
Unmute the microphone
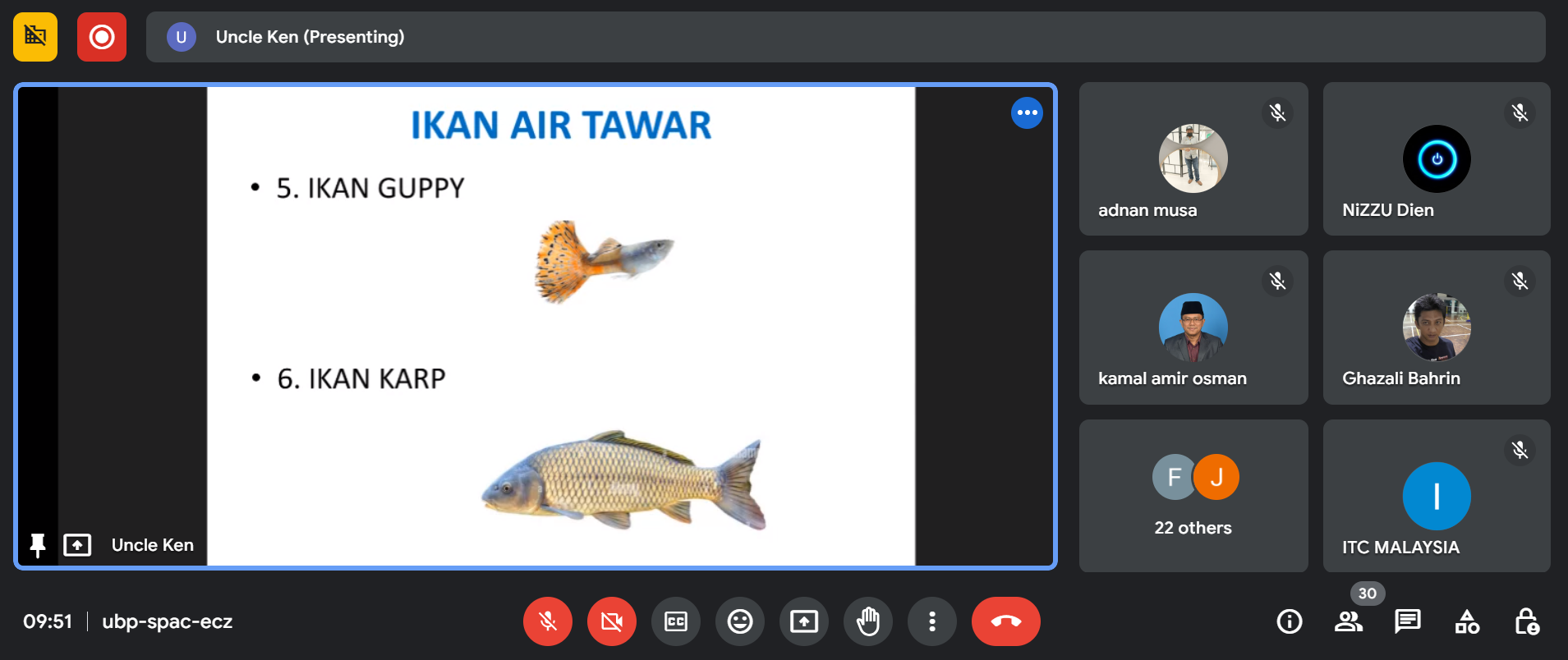pyautogui.click(x=548, y=621)
